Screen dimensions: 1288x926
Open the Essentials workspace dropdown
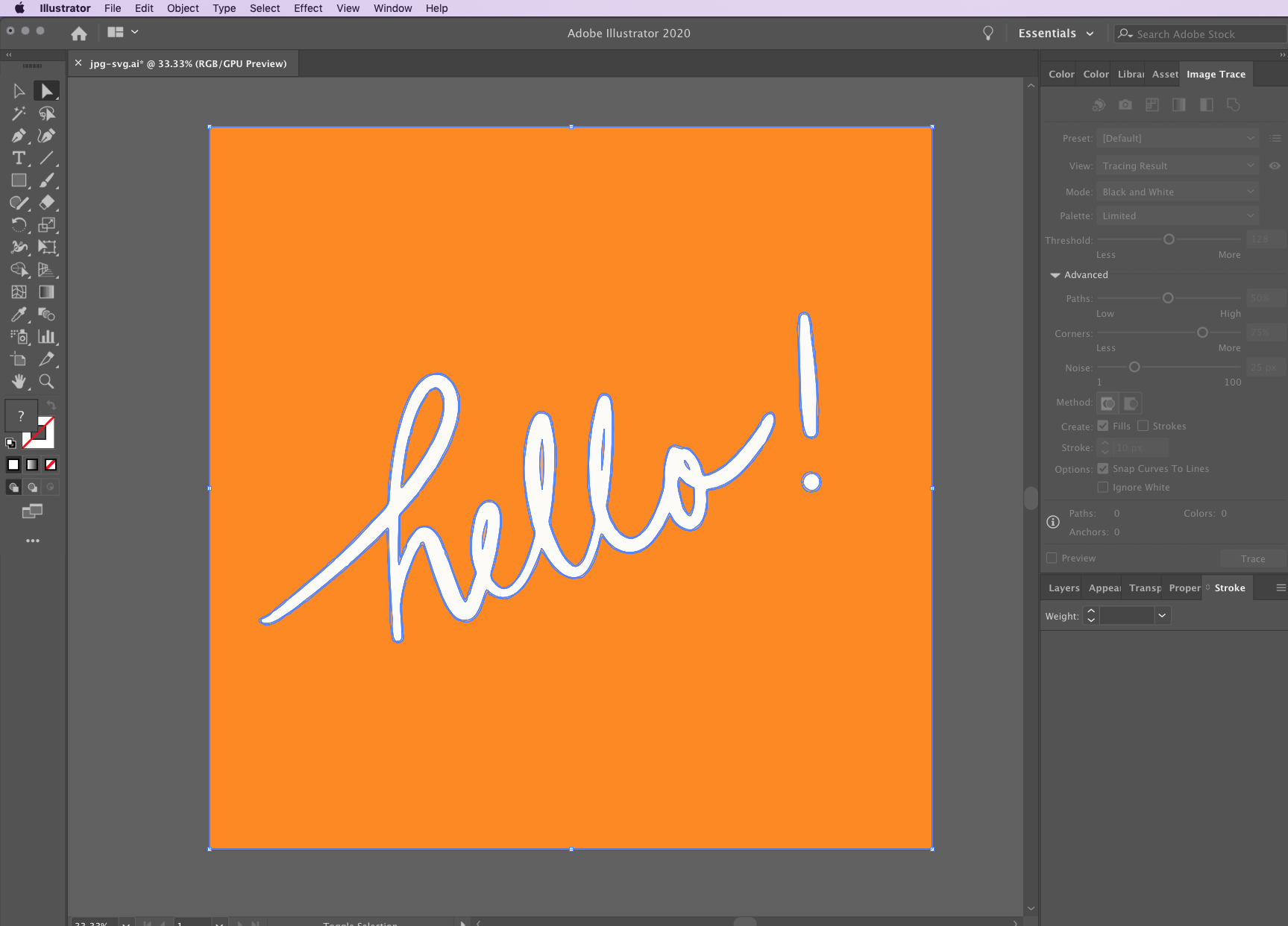coord(1056,34)
